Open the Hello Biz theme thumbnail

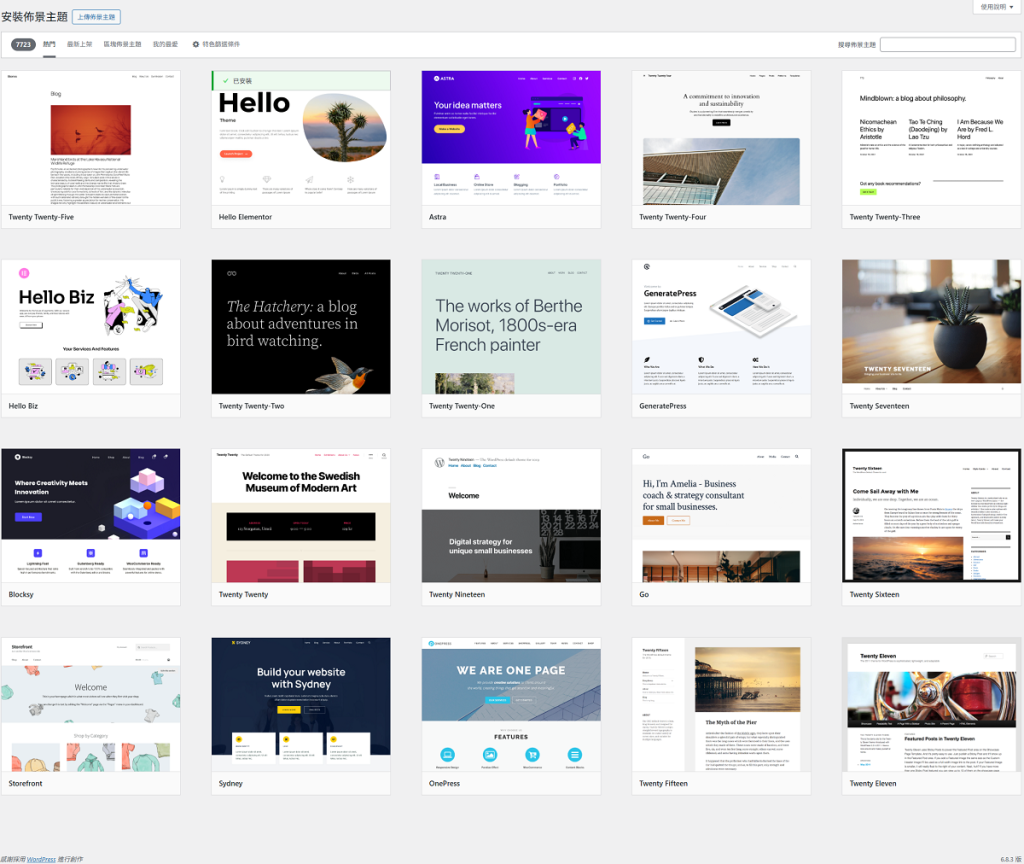[91, 327]
